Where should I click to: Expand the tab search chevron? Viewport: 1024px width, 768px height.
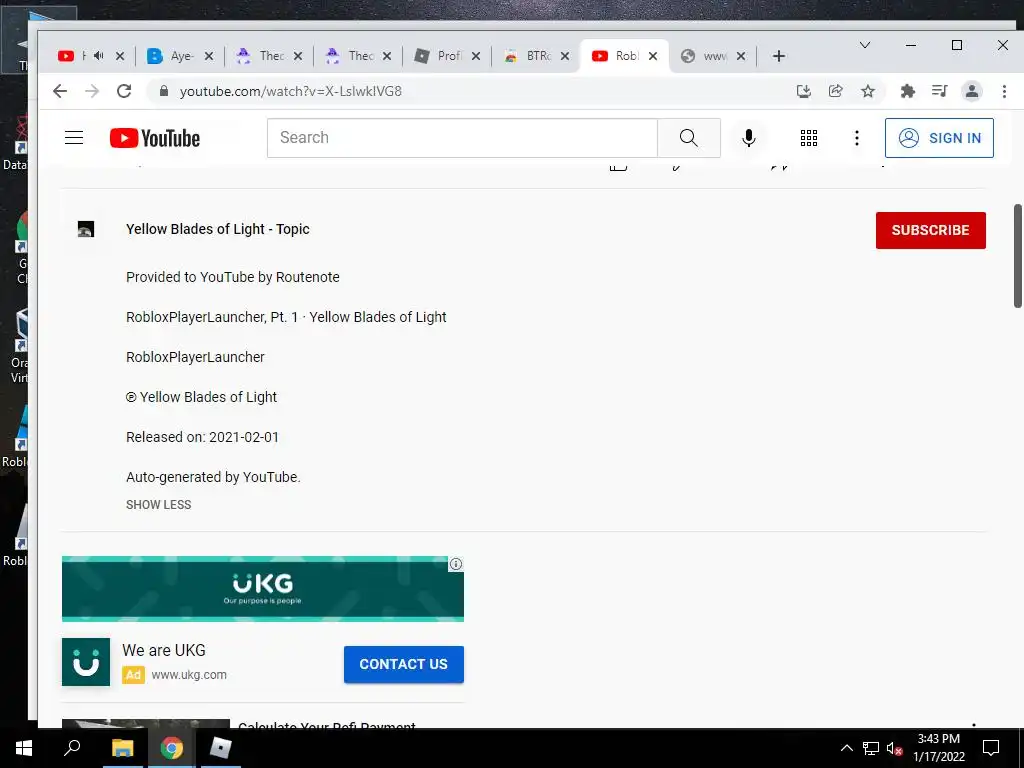coord(865,45)
